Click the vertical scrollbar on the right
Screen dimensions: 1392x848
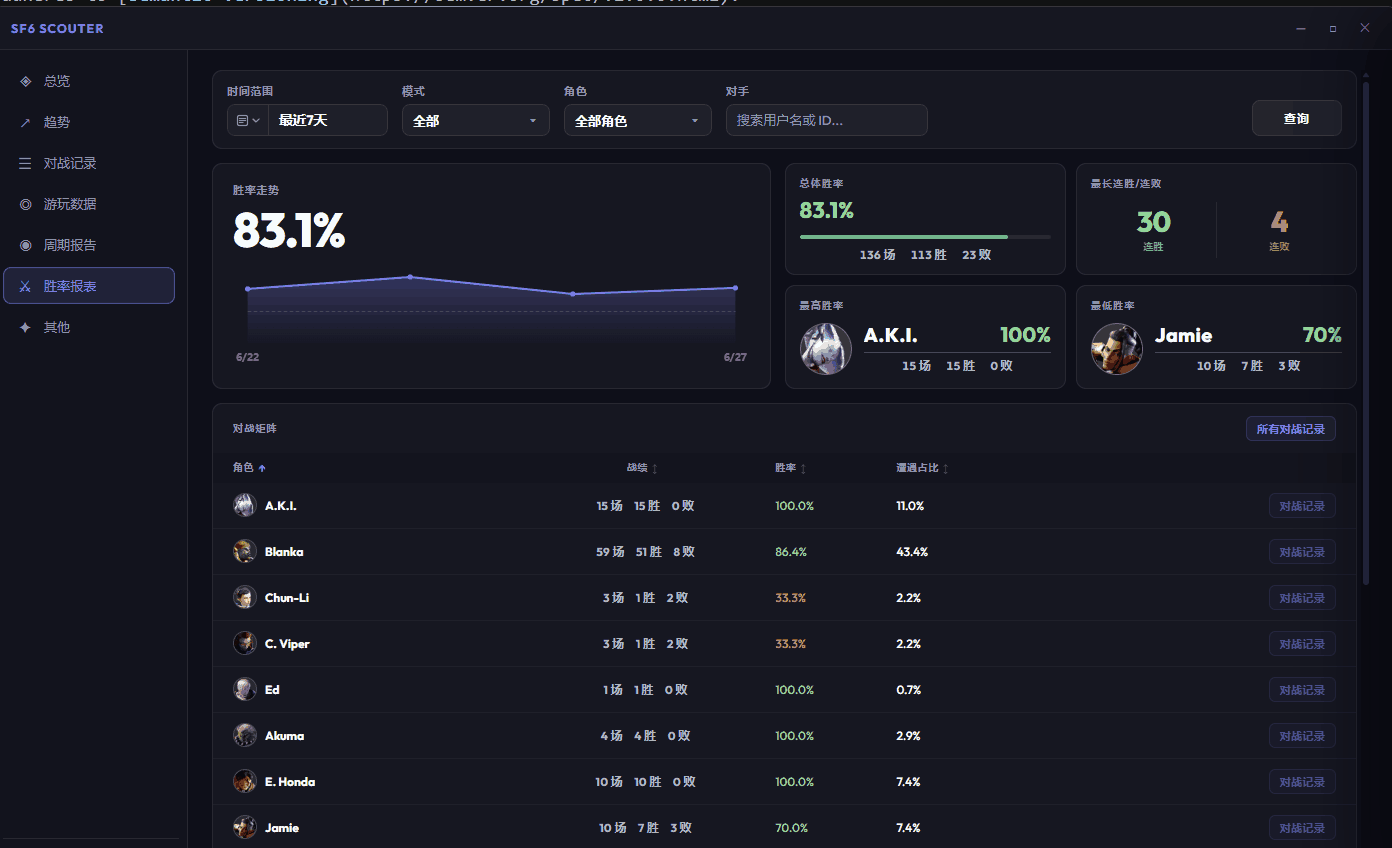1366,333
